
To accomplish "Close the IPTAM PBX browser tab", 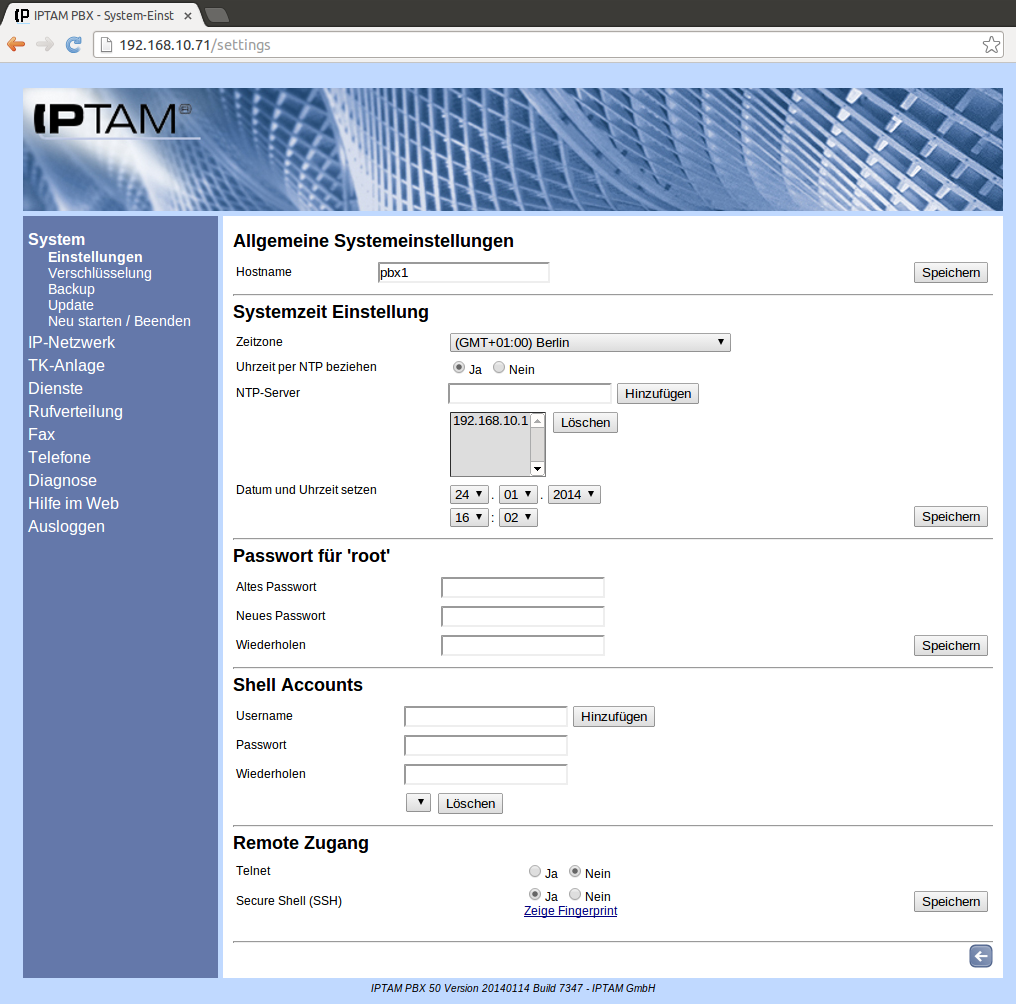I will (x=187, y=16).
